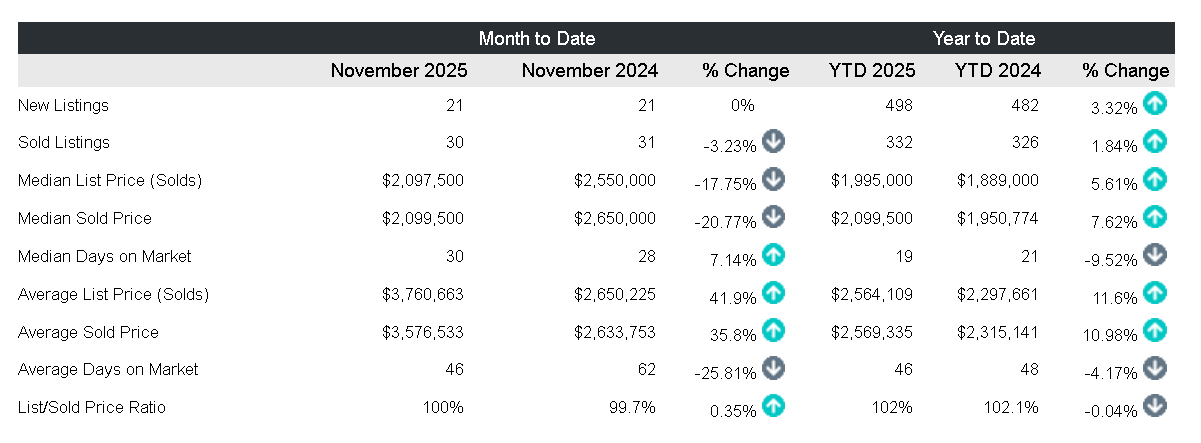
Task: Click the up arrow next to 35.8%
Action: pos(773,331)
